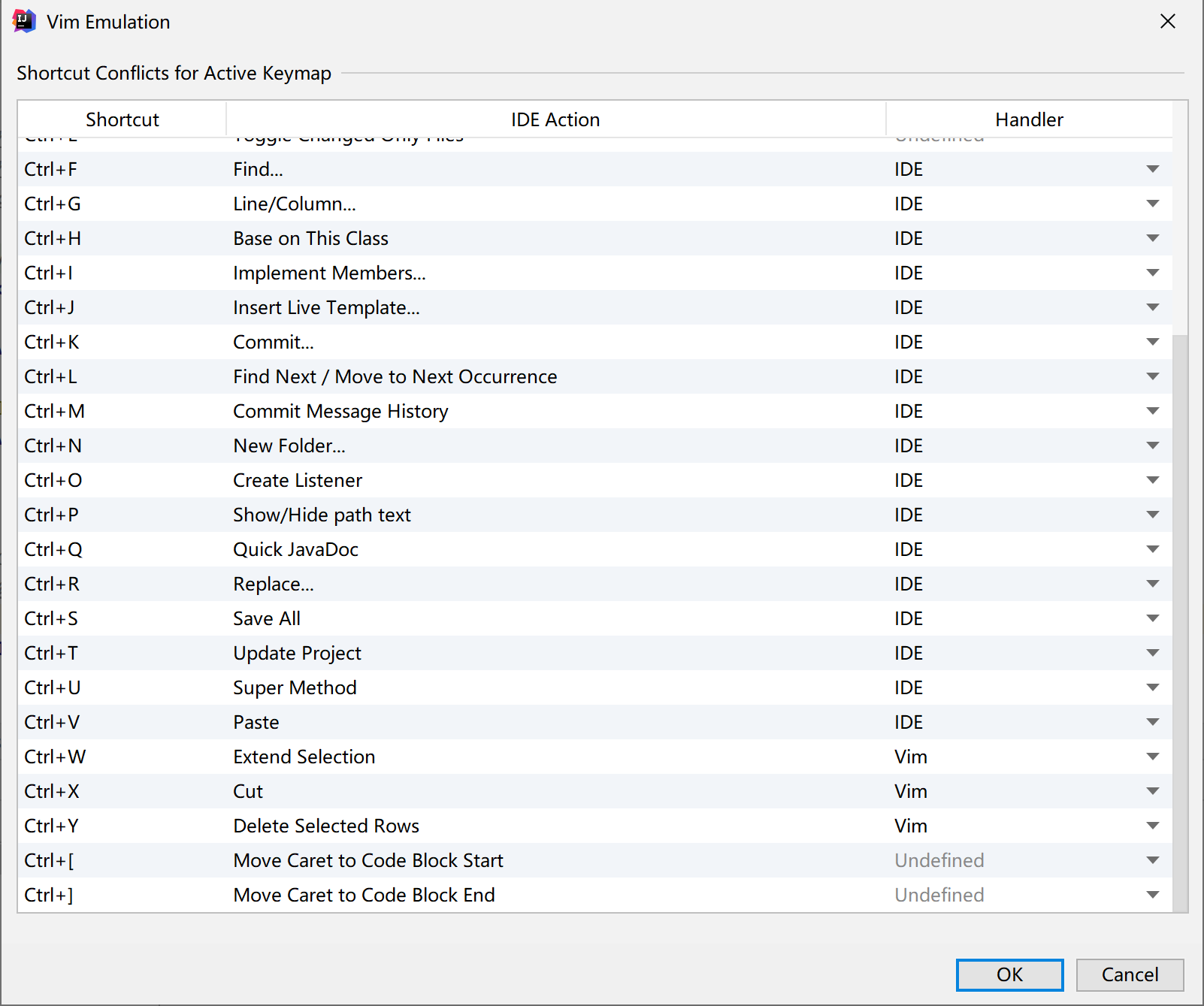Image resolution: width=1204 pixels, height=1006 pixels.
Task: Open handler dropdown for Ctrl+Q
Action: point(1153,549)
